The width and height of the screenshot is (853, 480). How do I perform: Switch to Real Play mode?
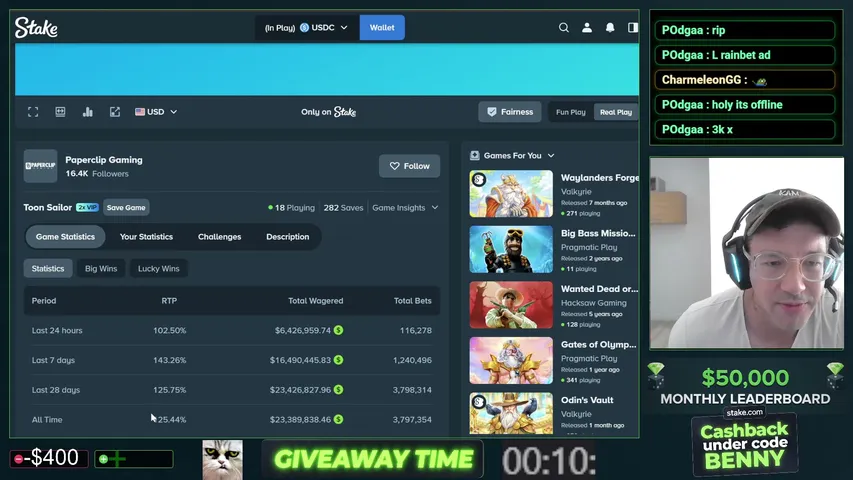[x=616, y=112]
